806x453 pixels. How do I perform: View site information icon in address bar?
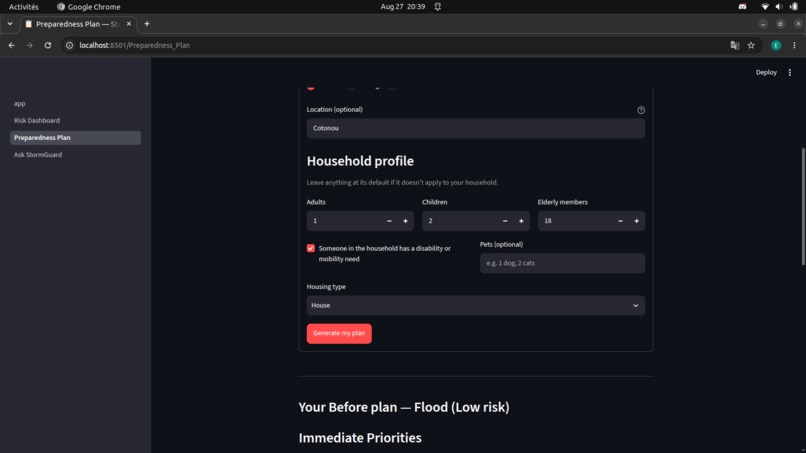(x=69, y=45)
